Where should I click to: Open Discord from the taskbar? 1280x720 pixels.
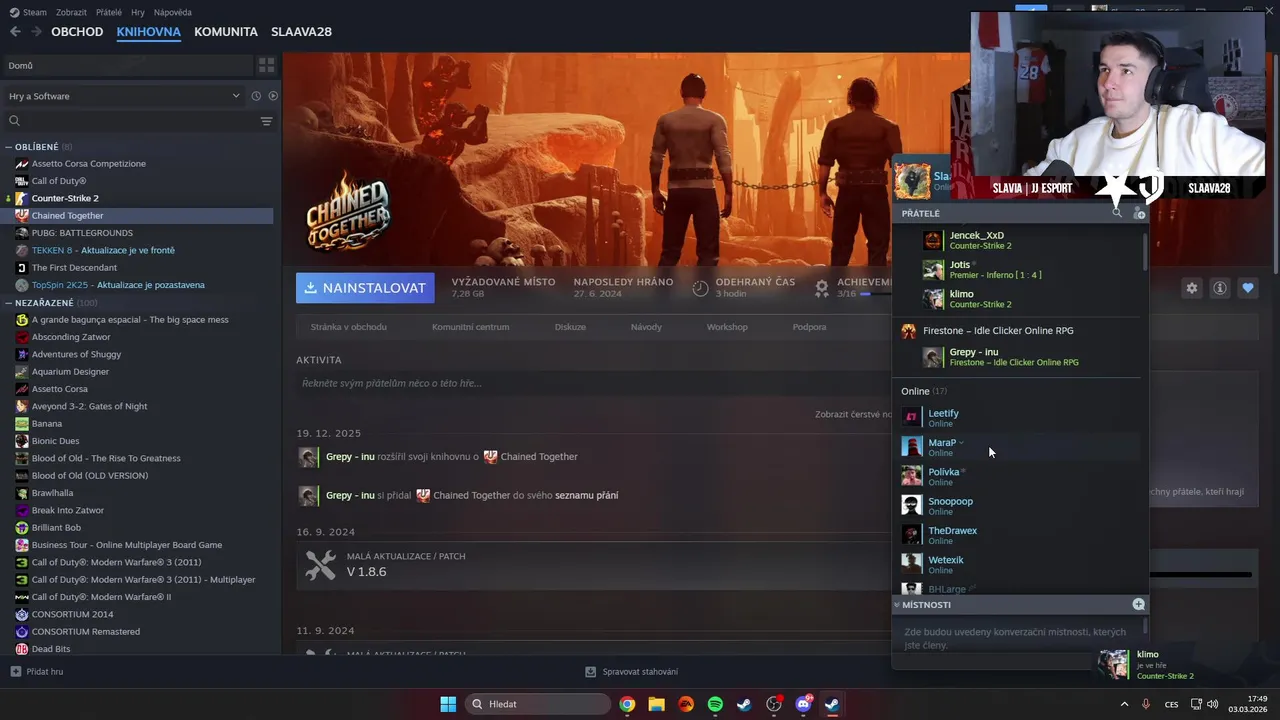[x=803, y=704]
